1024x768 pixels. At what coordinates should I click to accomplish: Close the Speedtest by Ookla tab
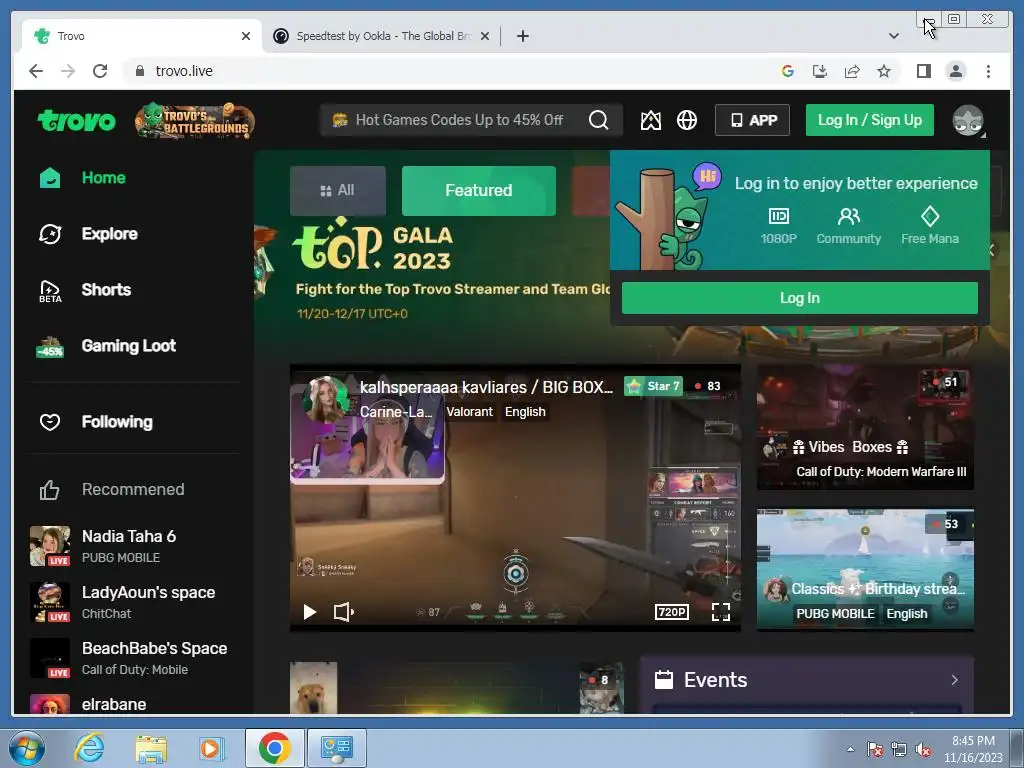click(x=485, y=36)
